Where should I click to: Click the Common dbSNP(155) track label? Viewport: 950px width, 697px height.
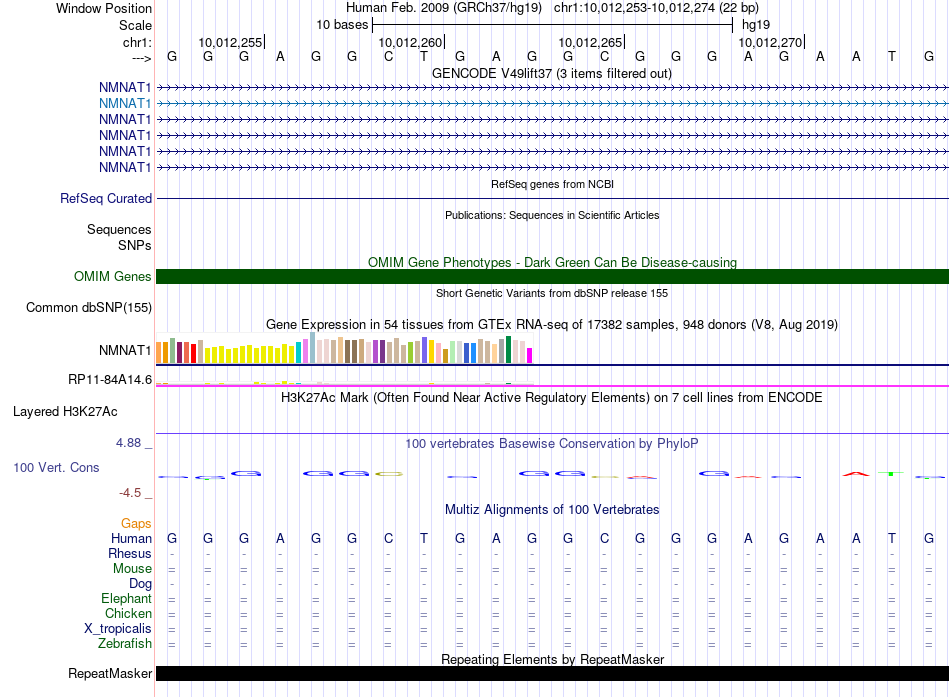(88, 308)
